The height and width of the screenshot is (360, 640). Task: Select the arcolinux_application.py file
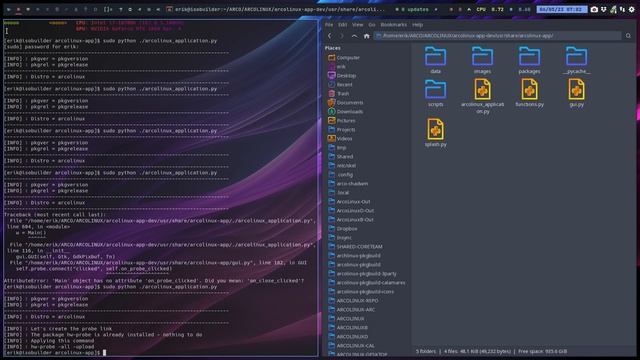pyautogui.click(x=482, y=96)
